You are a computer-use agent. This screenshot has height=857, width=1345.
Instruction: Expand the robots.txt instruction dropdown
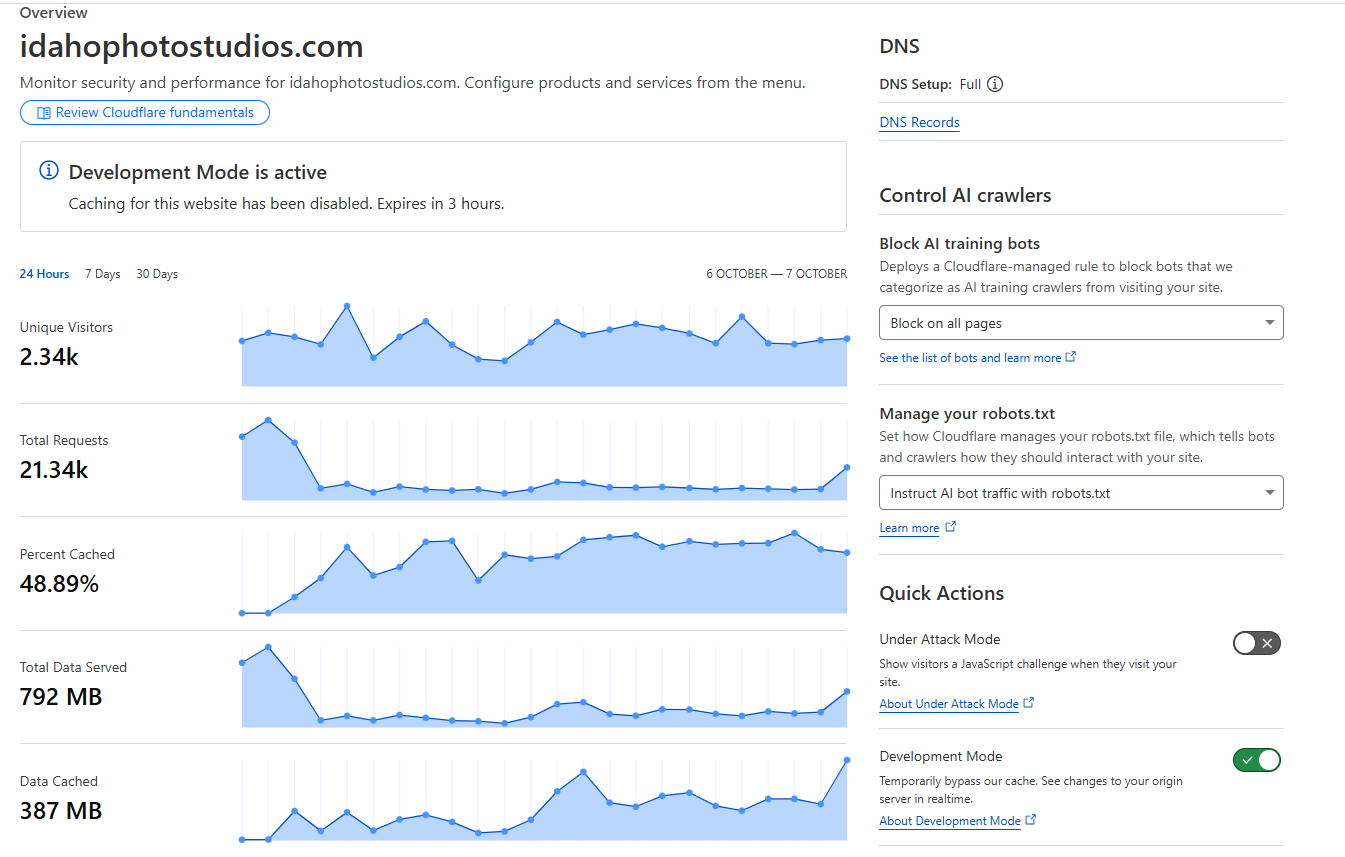pos(1081,493)
